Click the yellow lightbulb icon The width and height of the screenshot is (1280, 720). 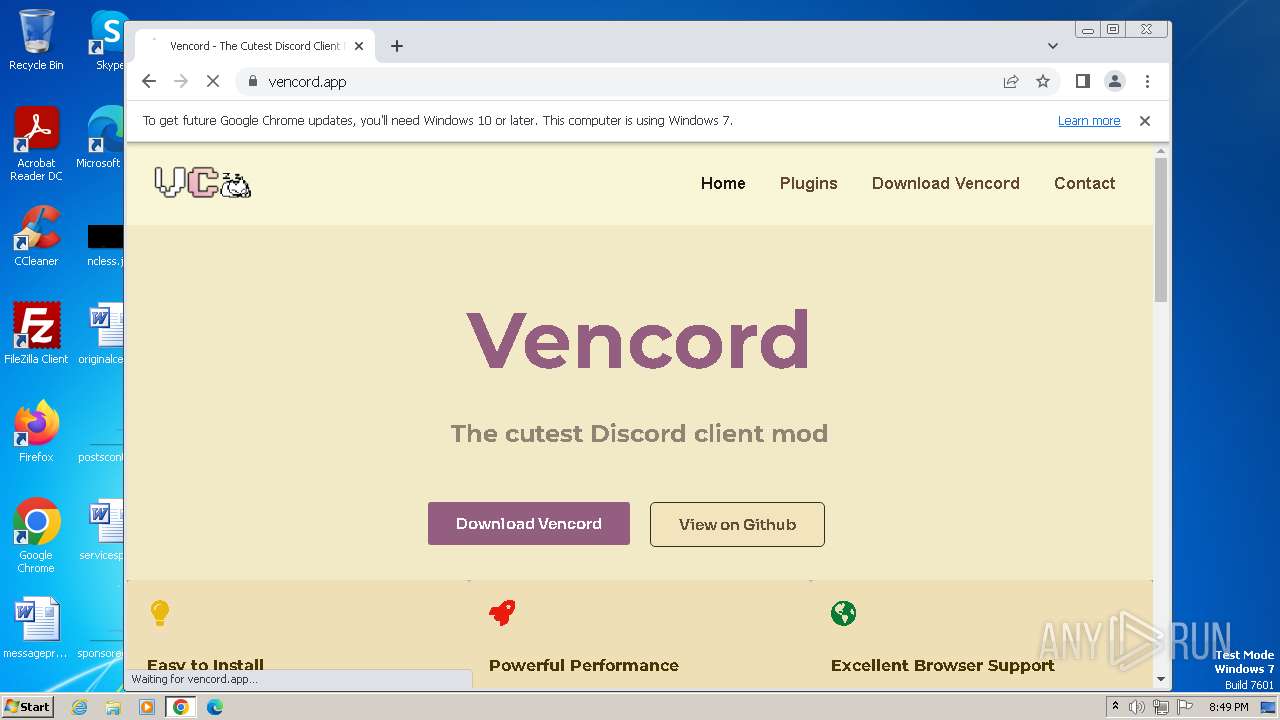(159, 613)
